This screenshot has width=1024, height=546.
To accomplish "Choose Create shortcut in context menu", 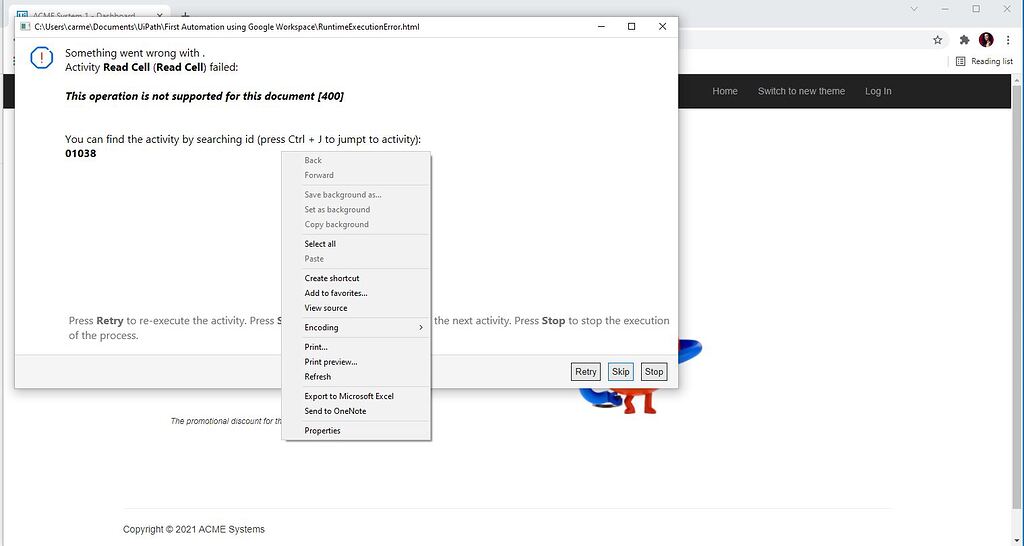I will 356,278.
